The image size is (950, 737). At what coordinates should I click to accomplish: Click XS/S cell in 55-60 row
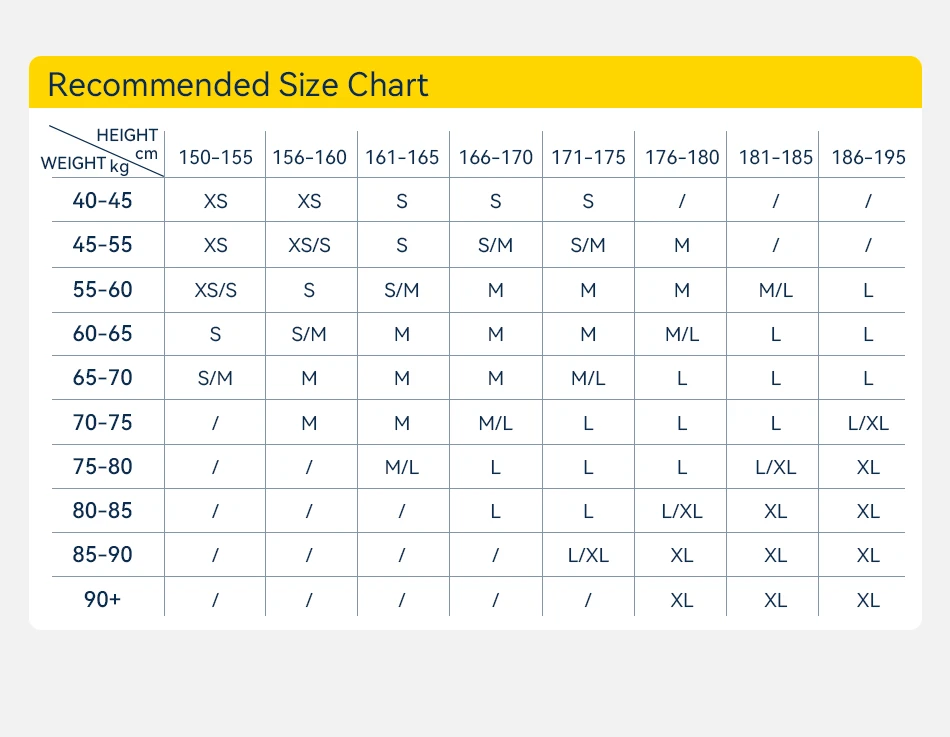(x=215, y=290)
